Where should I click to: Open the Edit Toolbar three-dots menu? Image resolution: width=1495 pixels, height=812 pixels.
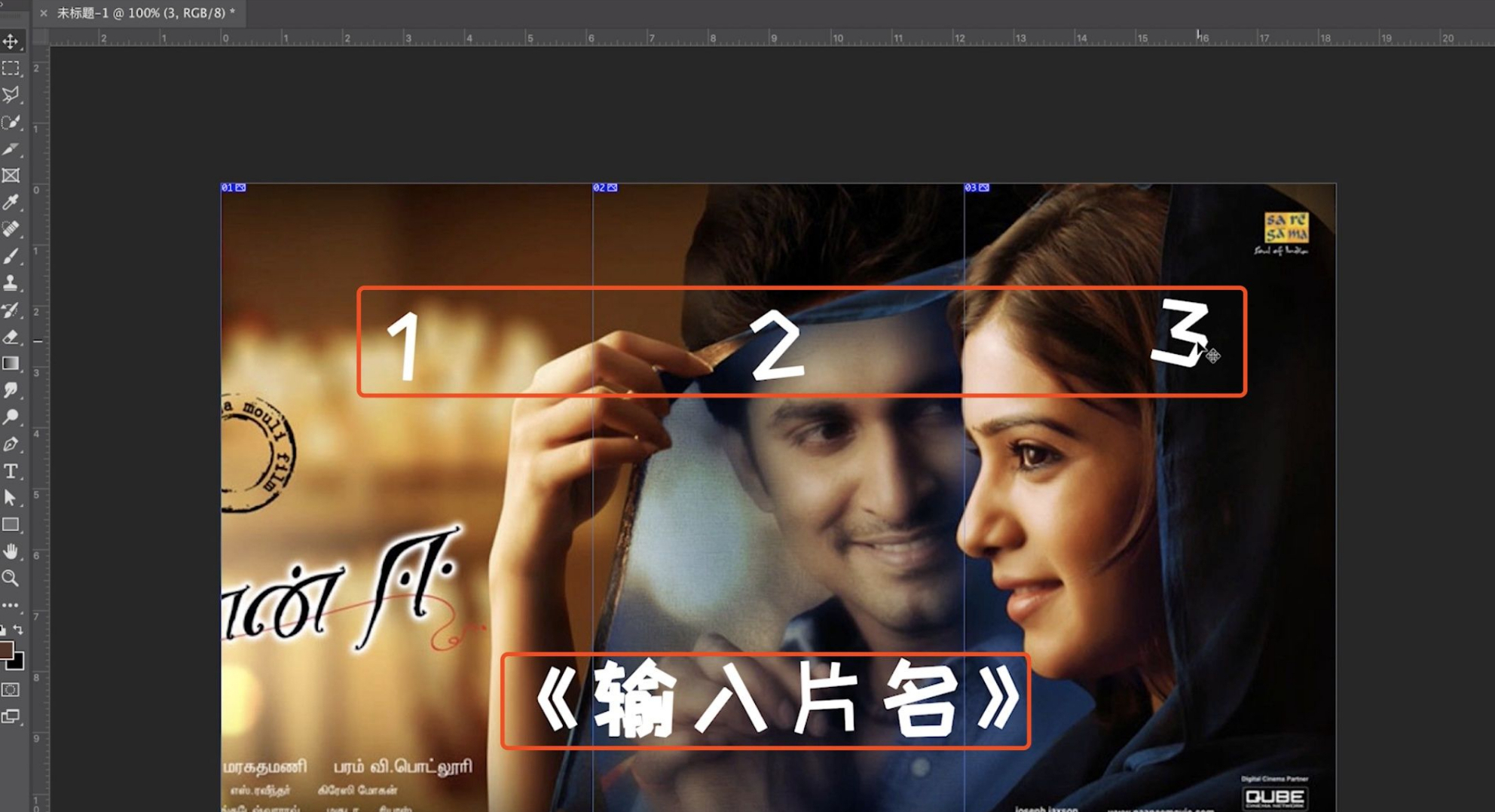pyautogui.click(x=11, y=605)
